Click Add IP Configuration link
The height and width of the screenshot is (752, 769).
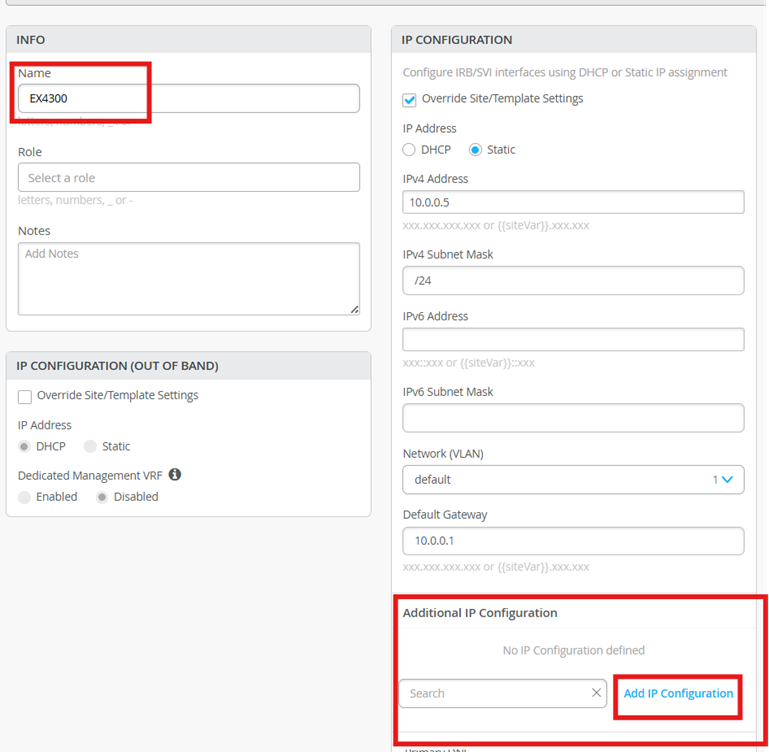tap(678, 693)
